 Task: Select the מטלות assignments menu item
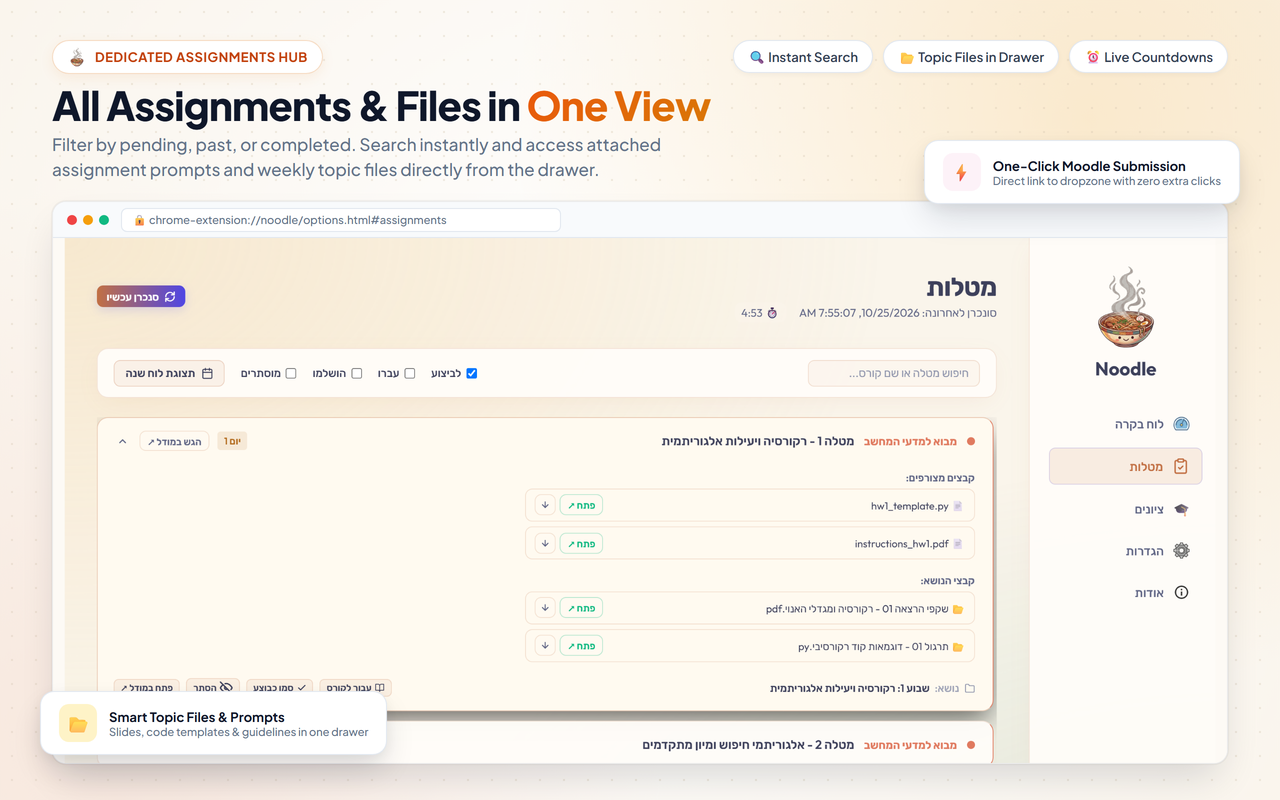tap(1125, 466)
